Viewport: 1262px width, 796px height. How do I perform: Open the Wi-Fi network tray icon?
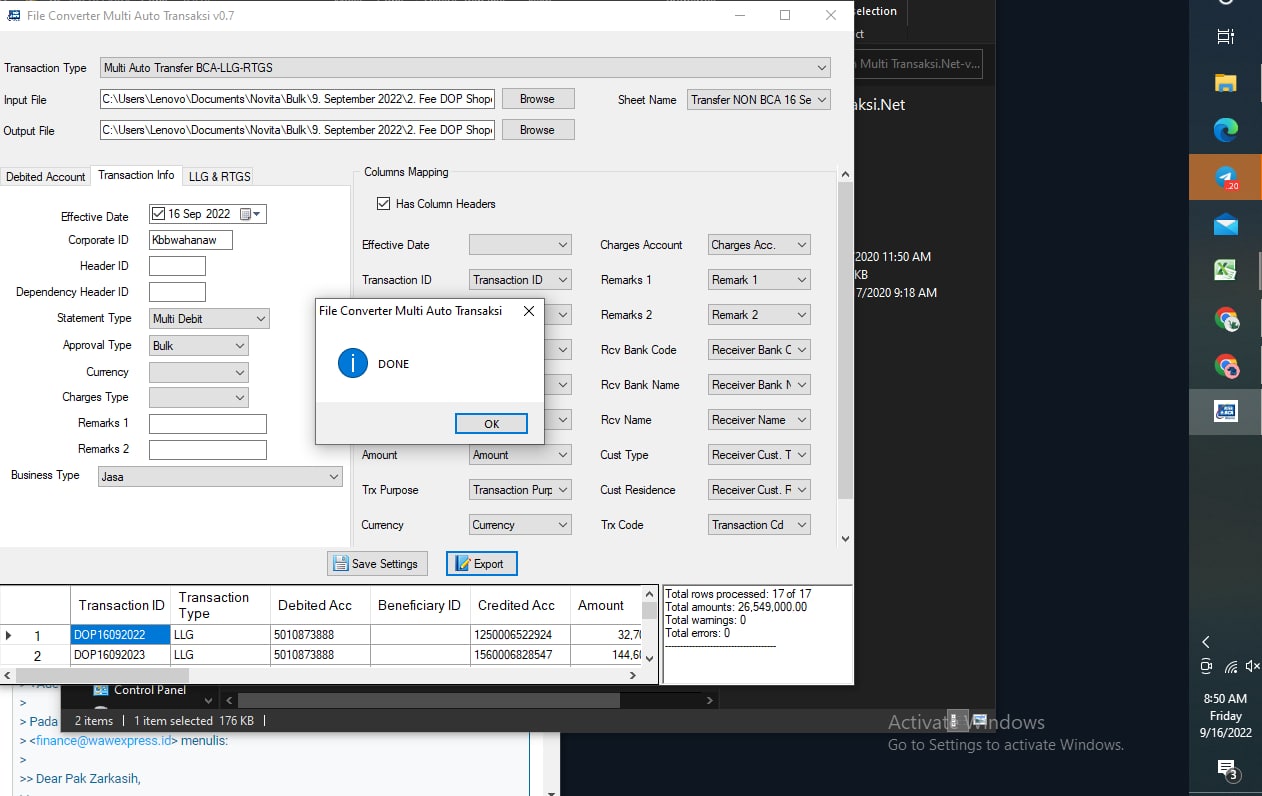point(1230,667)
